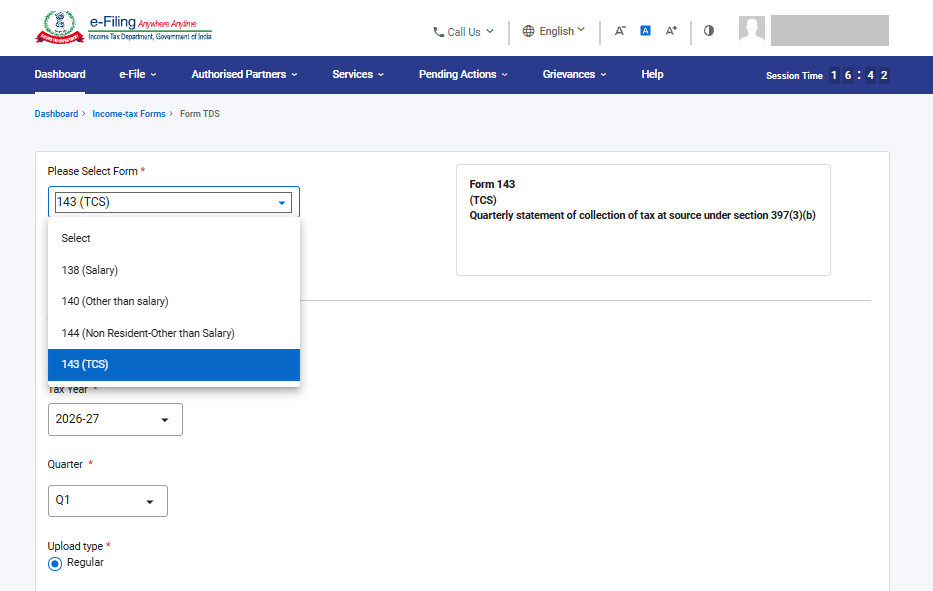Open the Help page
933x591 pixels.
pyautogui.click(x=652, y=74)
